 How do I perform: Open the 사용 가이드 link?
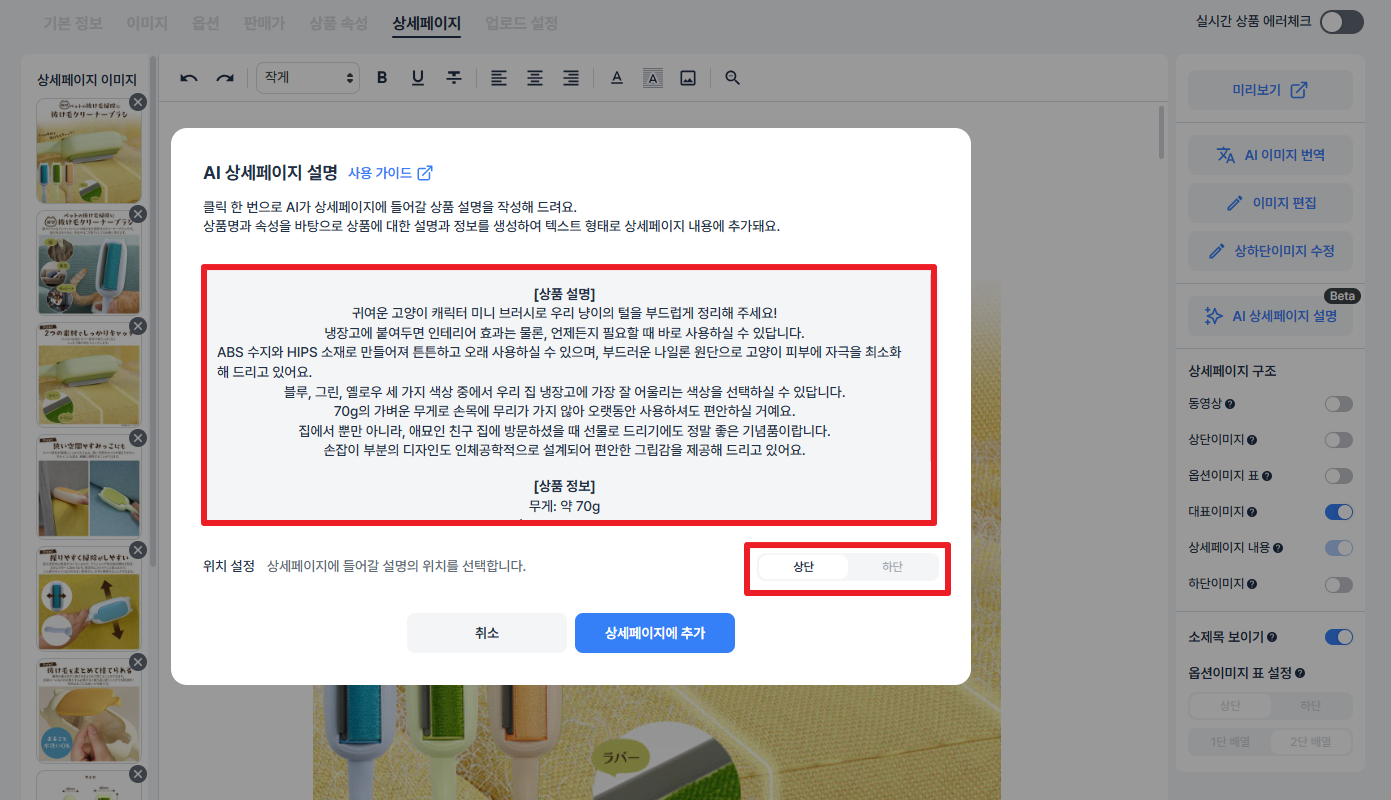click(x=382, y=172)
